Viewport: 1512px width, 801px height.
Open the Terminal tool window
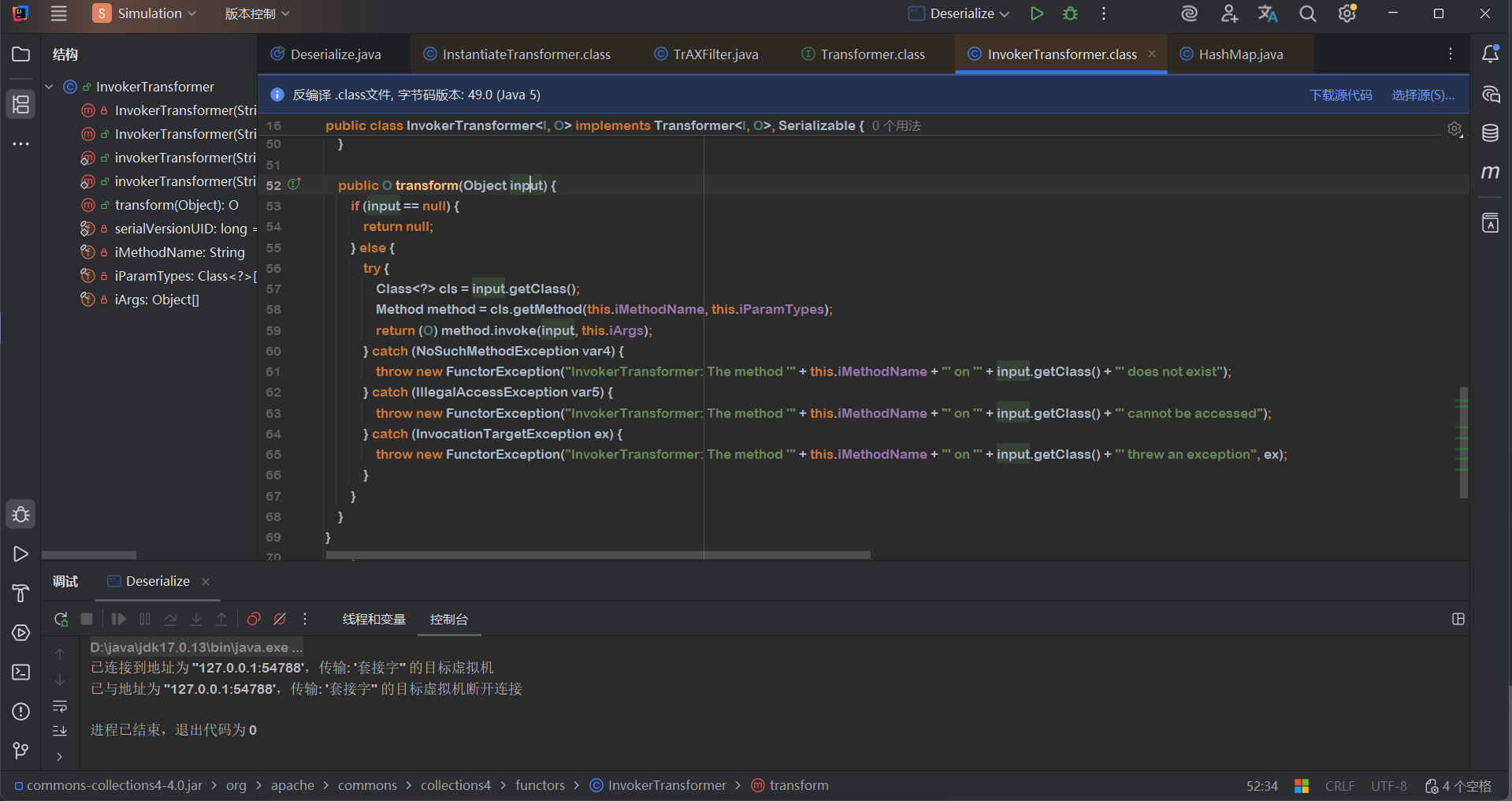click(x=21, y=672)
